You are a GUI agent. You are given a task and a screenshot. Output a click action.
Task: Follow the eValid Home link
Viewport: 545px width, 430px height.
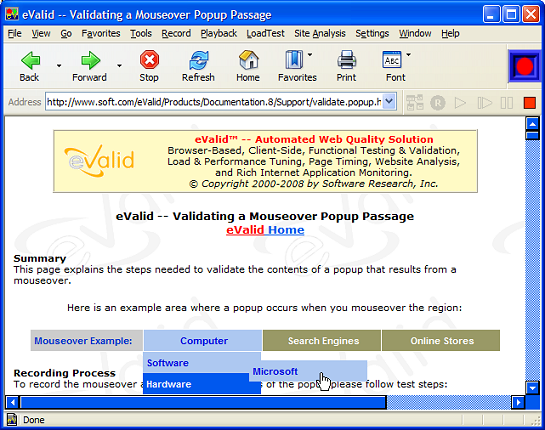265,230
